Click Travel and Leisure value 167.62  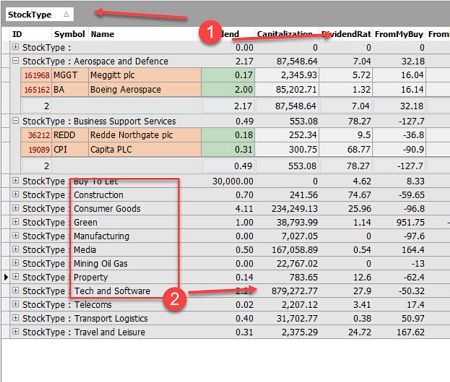pyautogui.click(x=410, y=332)
